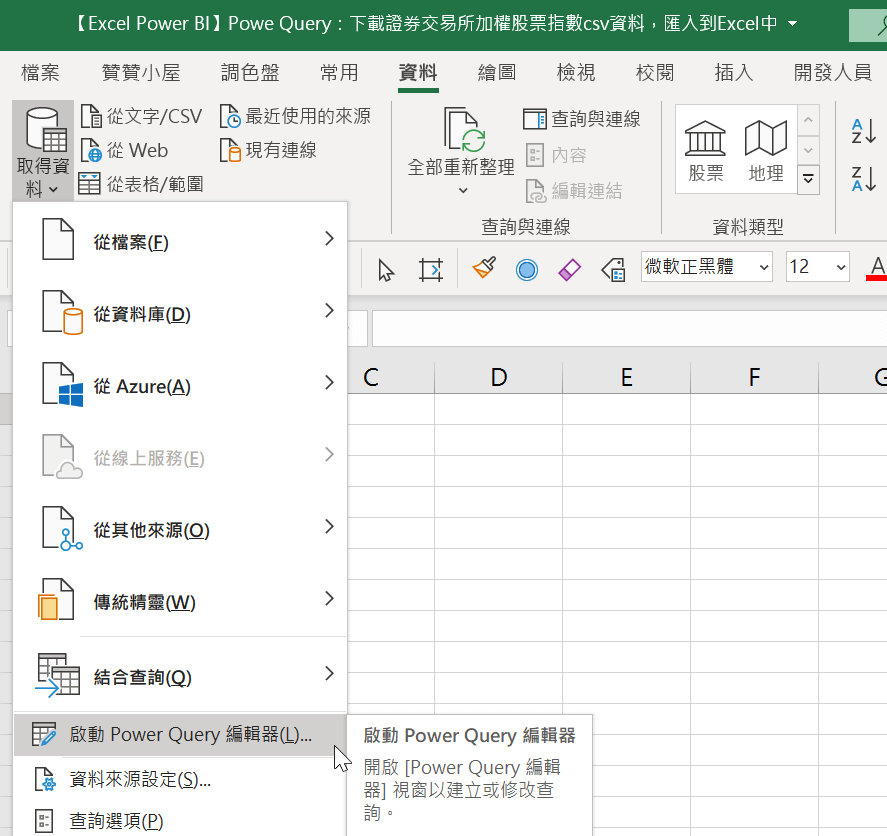Click the purple eraser icon

coord(569,270)
